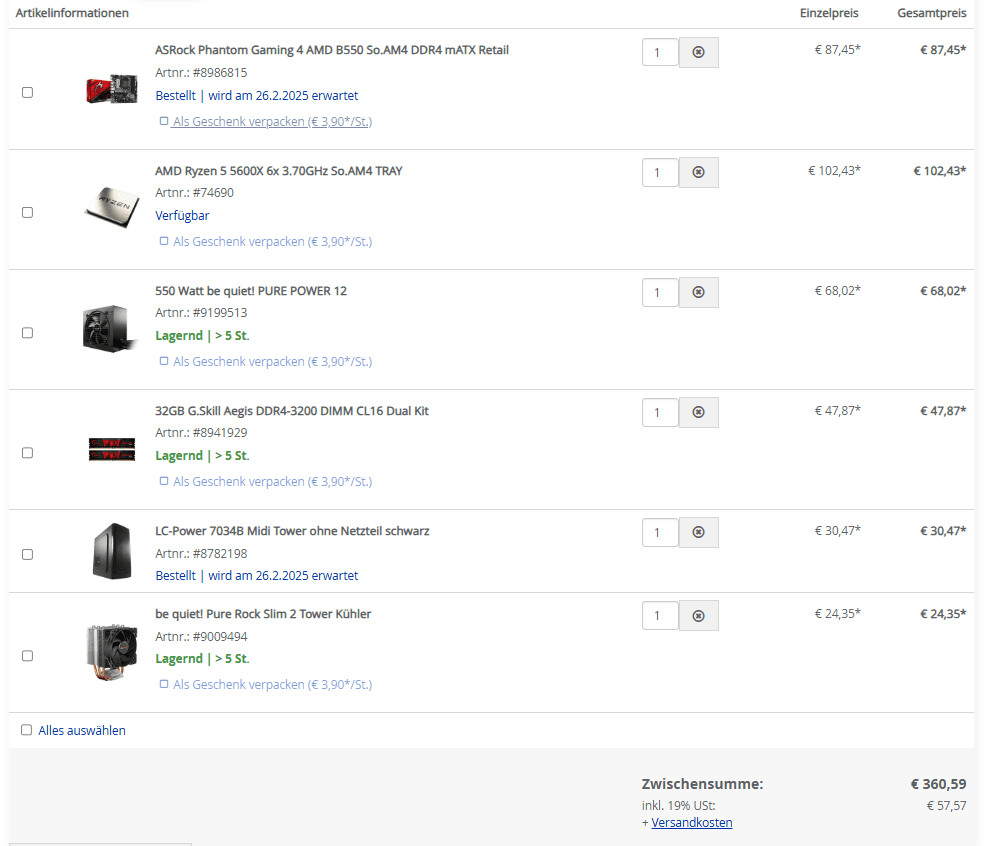Remove Pure Rock Slim 2 cooler item
Viewport: 985px width, 846px height.
point(698,616)
